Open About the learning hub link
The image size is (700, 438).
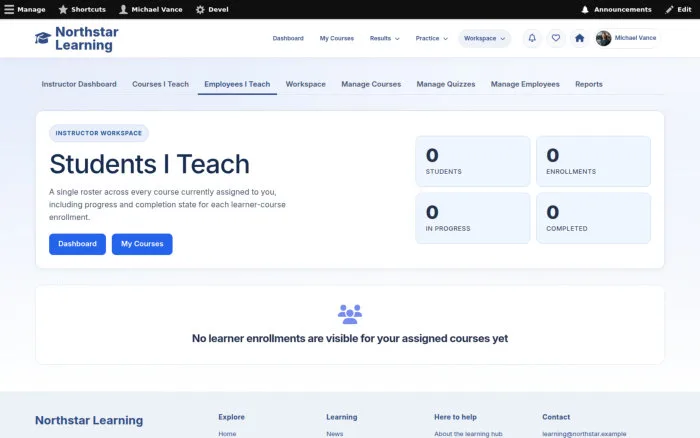(x=468, y=434)
